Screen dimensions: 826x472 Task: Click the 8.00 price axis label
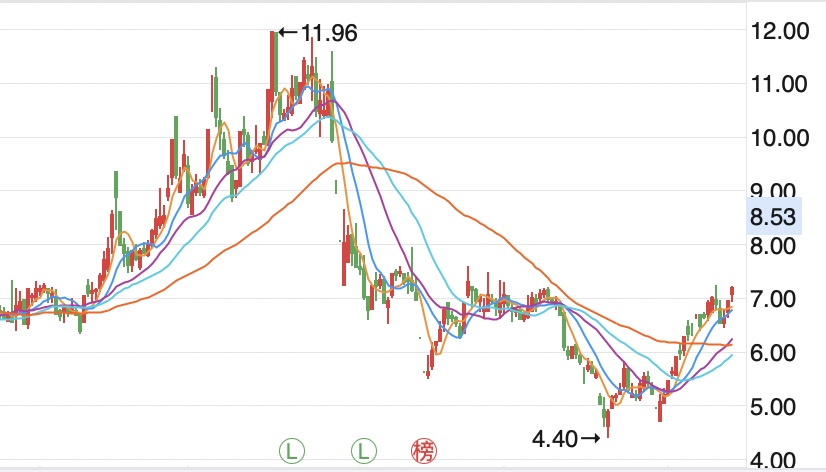click(x=773, y=246)
